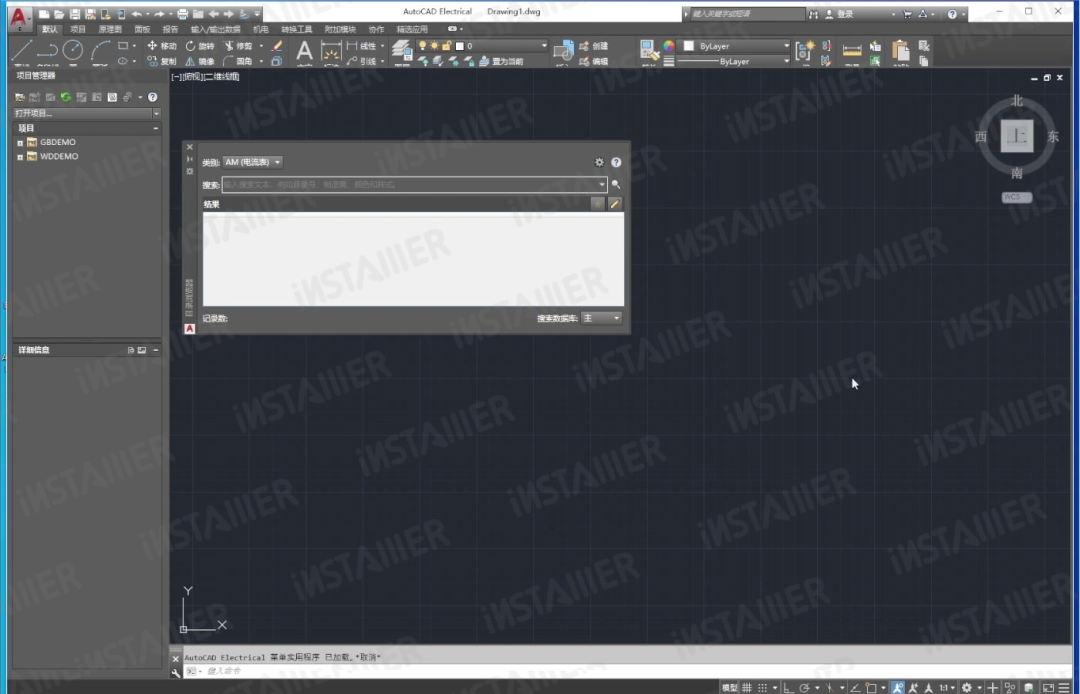Click the 编辑 block button
Screen dimensions: 1080x694
tap(594, 61)
